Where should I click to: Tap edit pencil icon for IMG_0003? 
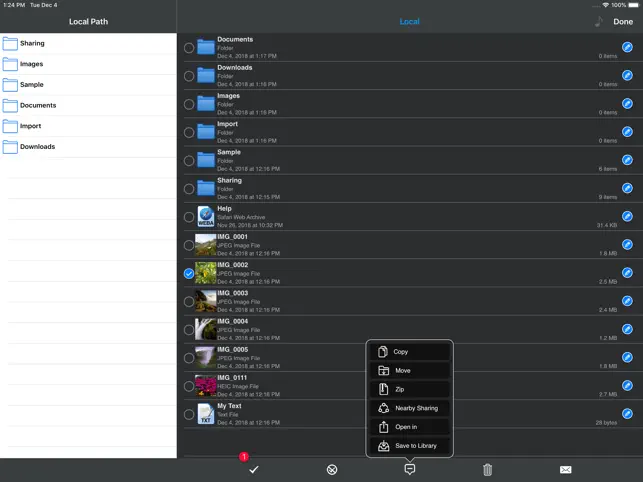(627, 301)
